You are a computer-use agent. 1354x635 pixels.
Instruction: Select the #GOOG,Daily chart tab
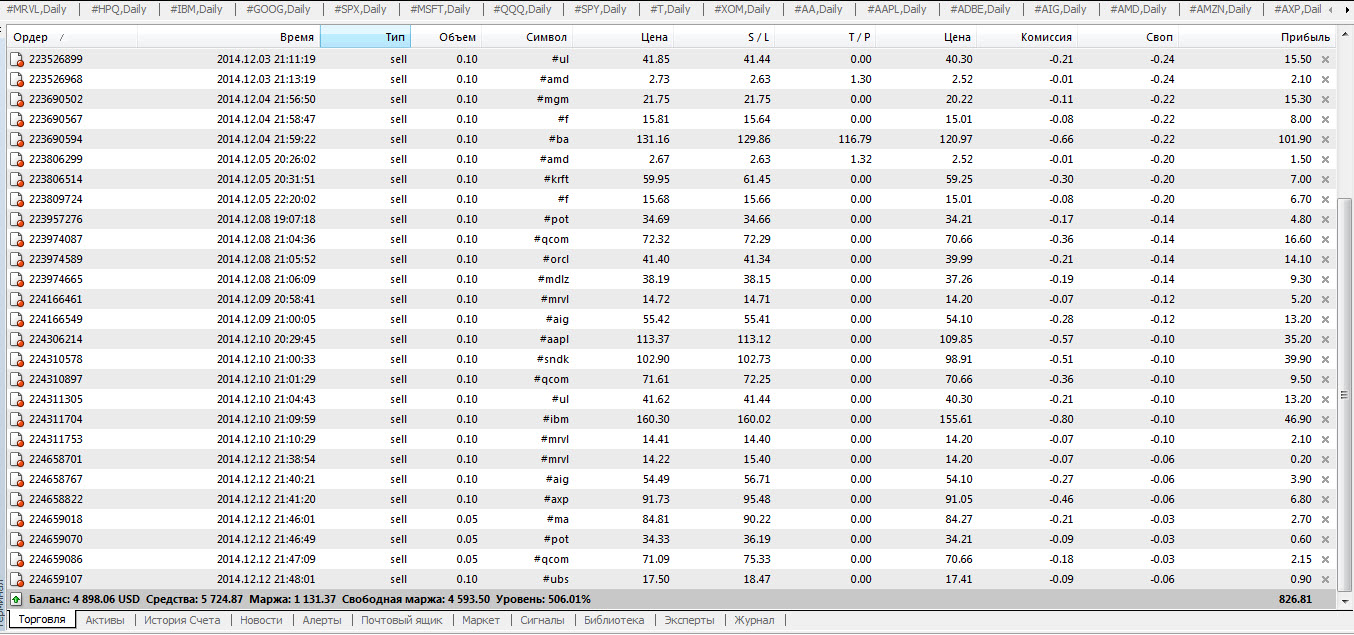click(278, 9)
